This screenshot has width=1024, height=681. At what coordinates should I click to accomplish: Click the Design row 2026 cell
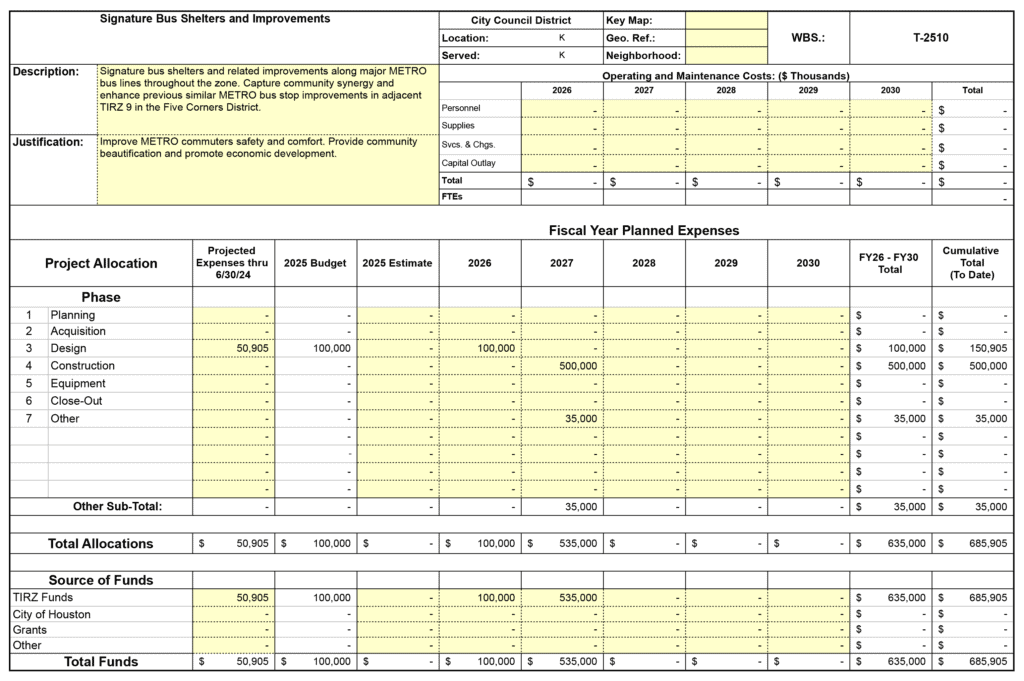tap(479, 348)
